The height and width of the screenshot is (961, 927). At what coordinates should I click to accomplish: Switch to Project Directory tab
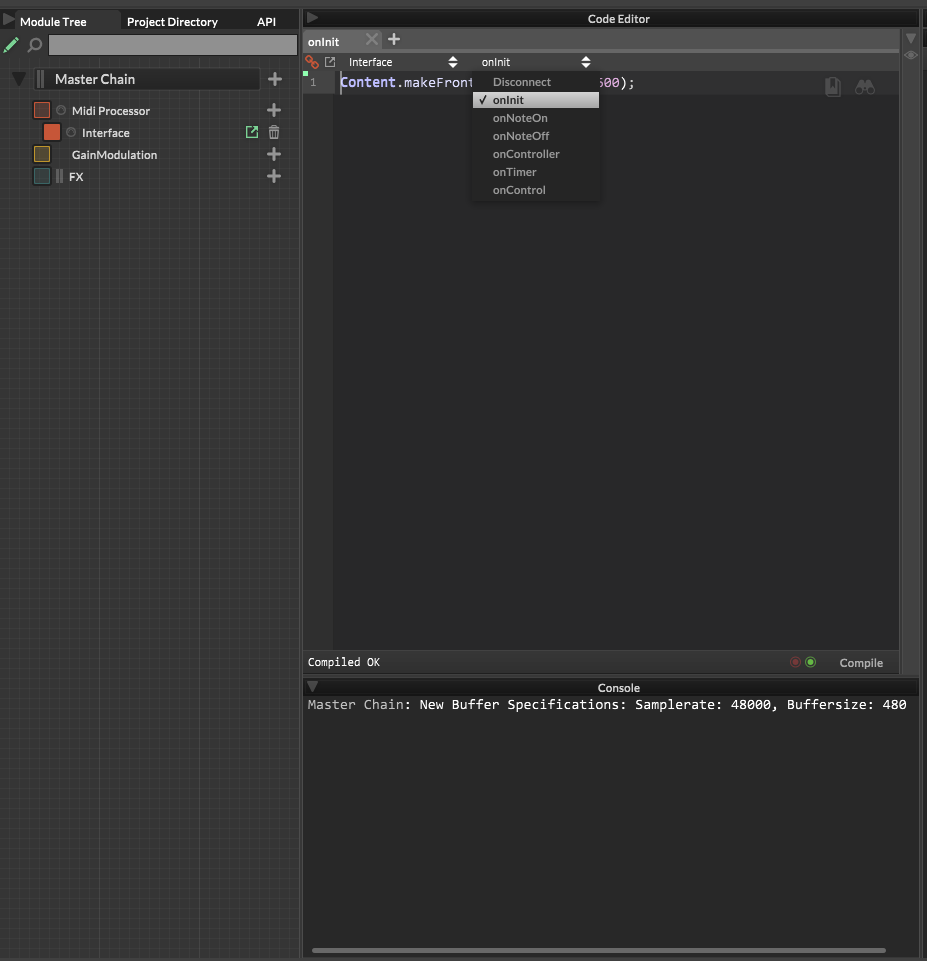pyautogui.click(x=172, y=21)
